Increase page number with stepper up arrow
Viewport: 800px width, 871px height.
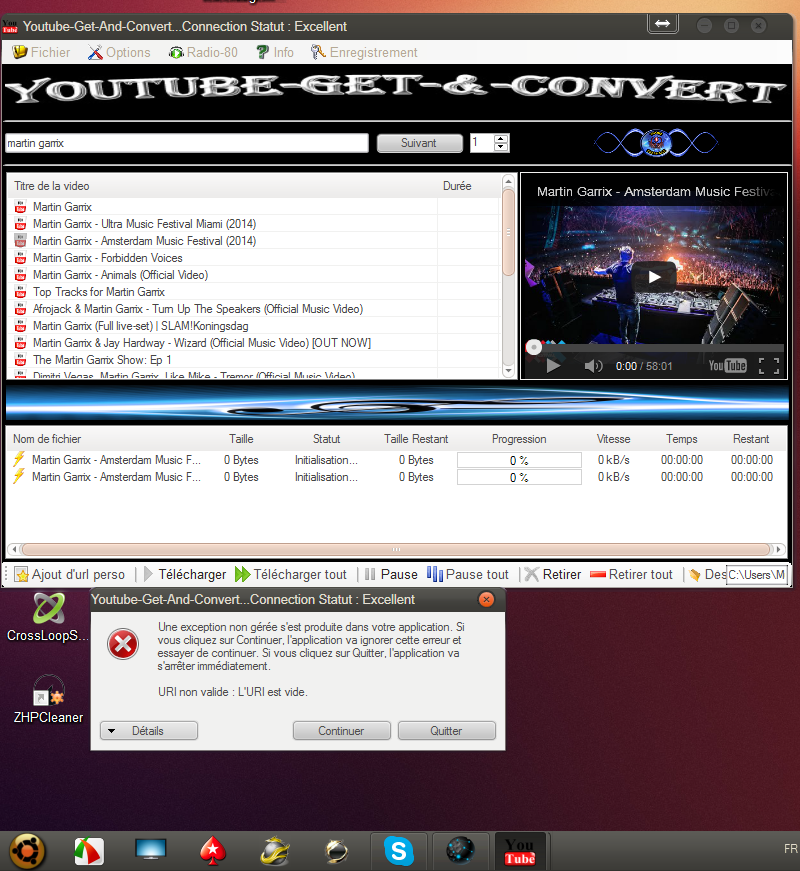pyautogui.click(x=501, y=138)
